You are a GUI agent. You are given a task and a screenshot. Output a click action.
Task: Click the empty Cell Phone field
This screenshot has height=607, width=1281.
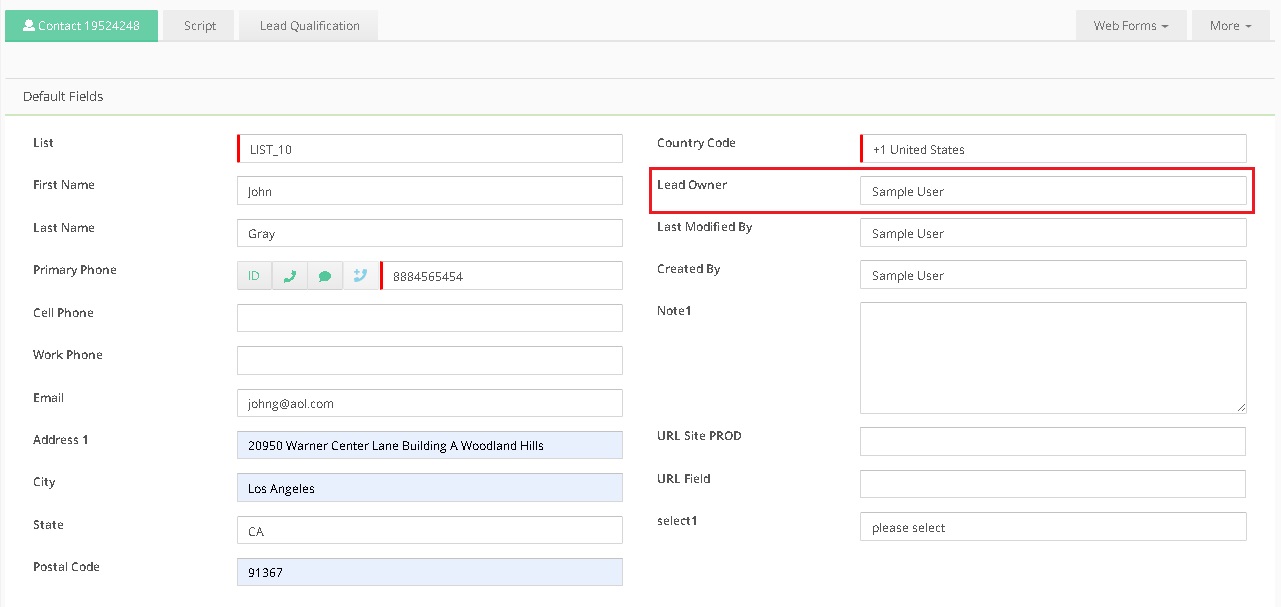[x=430, y=318]
